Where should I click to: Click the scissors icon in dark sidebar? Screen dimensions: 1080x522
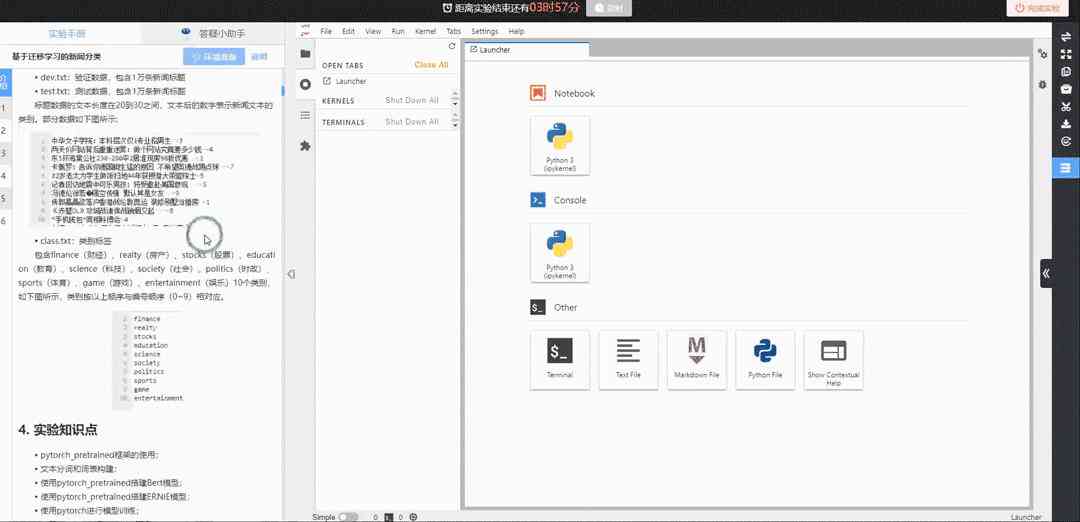[1066, 107]
